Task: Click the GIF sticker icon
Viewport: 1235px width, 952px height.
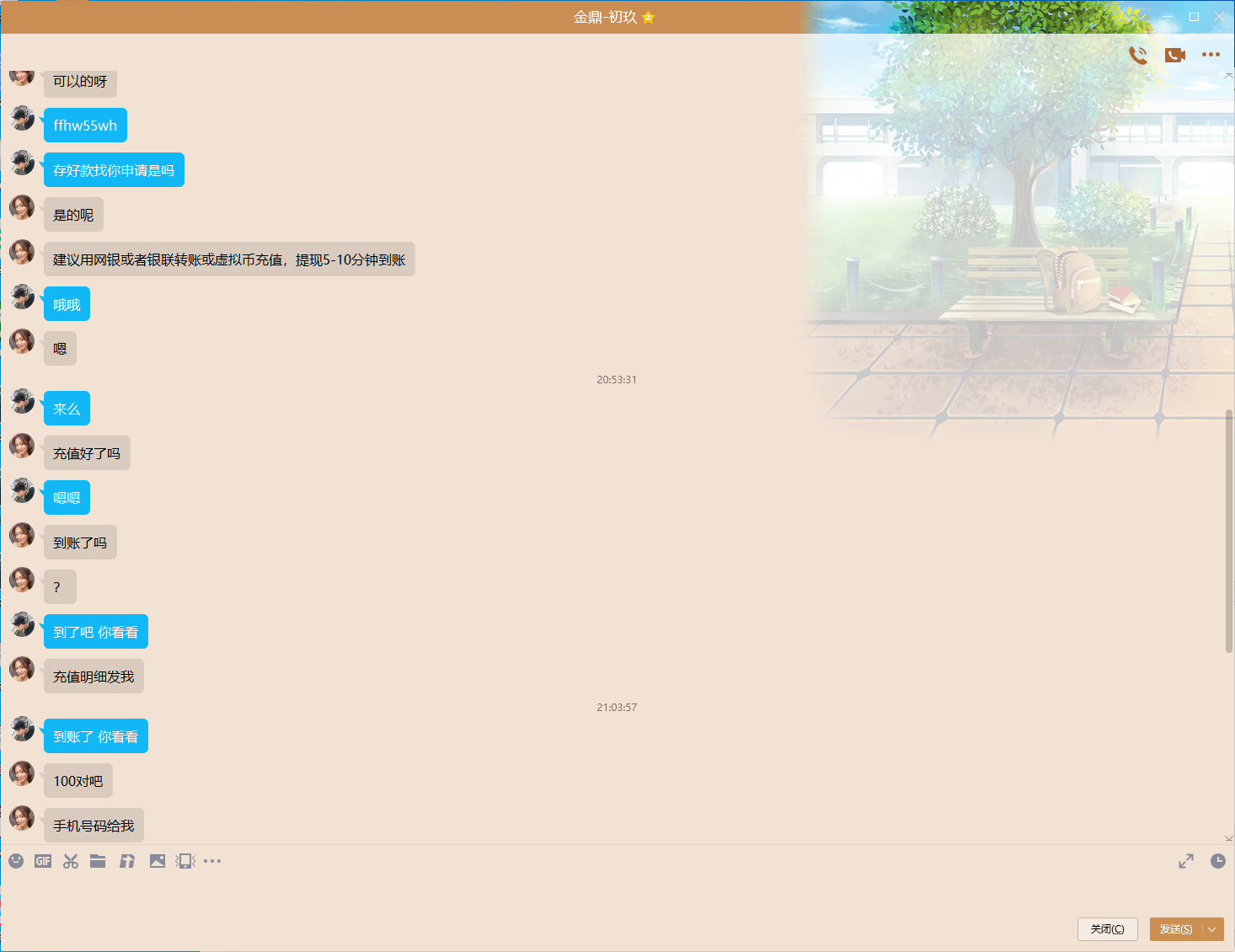Action: click(x=43, y=861)
